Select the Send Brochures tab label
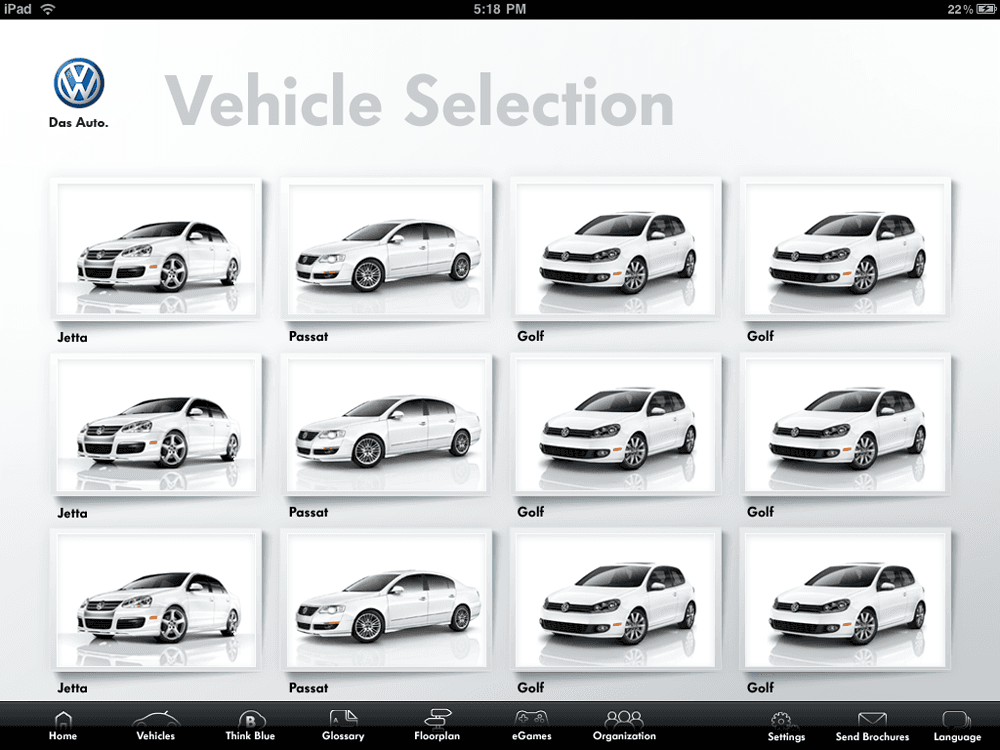Viewport: 1000px width, 750px height. pyautogui.click(x=872, y=737)
